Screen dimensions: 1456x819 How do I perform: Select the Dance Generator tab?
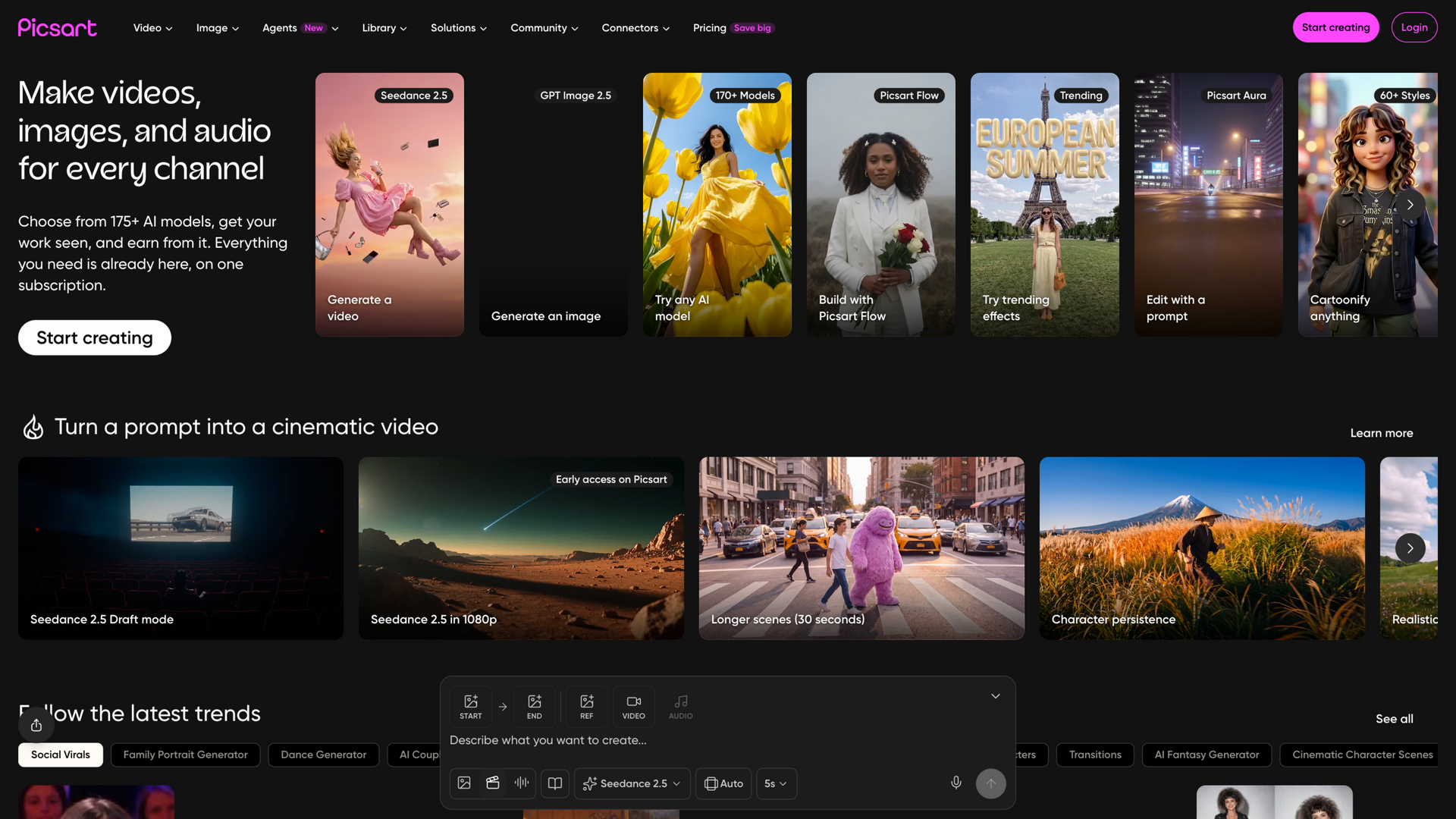(324, 755)
